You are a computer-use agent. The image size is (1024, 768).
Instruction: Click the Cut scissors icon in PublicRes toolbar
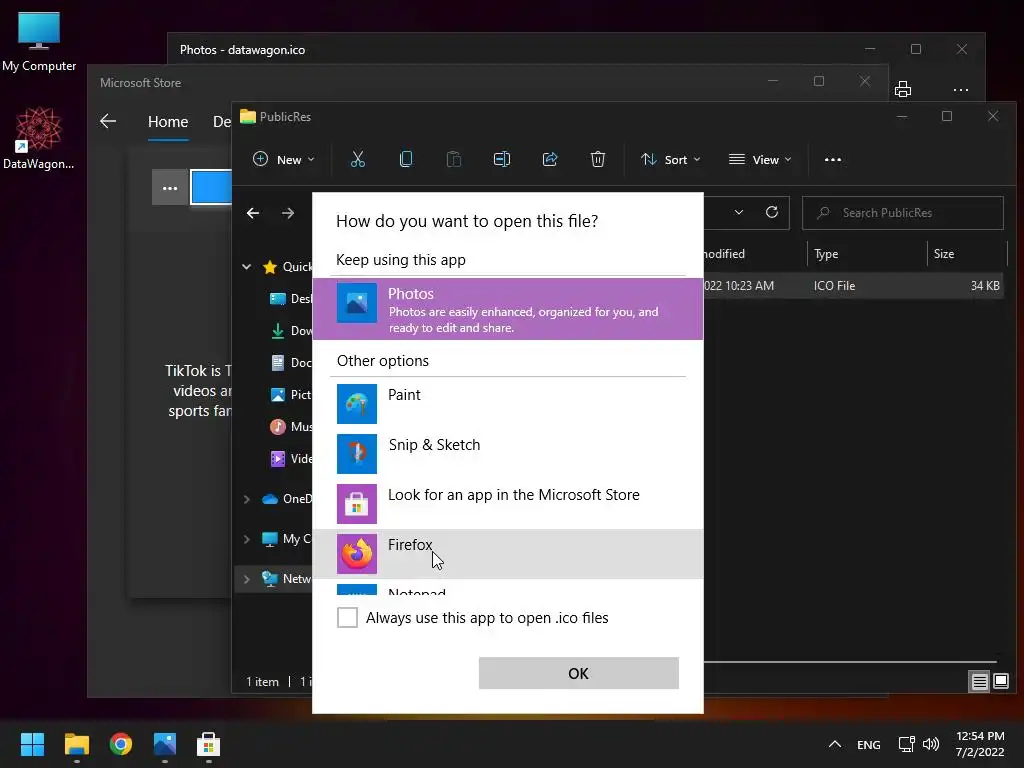(x=358, y=159)
